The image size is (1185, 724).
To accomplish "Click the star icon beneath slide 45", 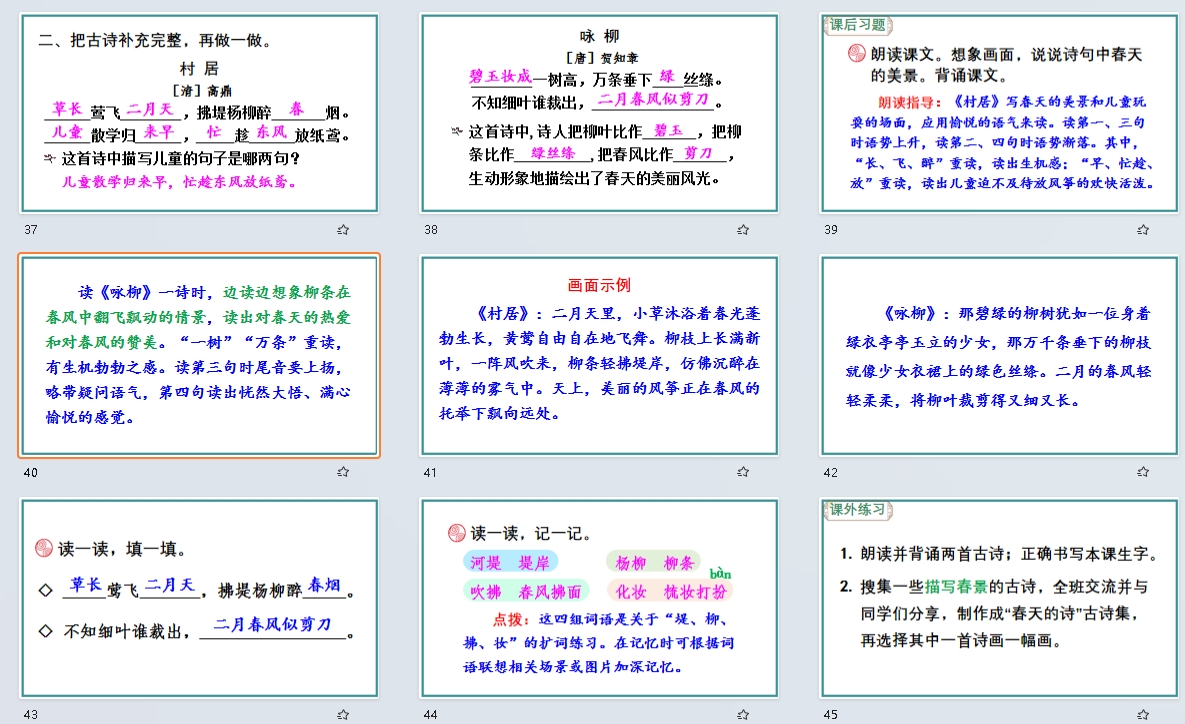I will tap(1142, 714).
